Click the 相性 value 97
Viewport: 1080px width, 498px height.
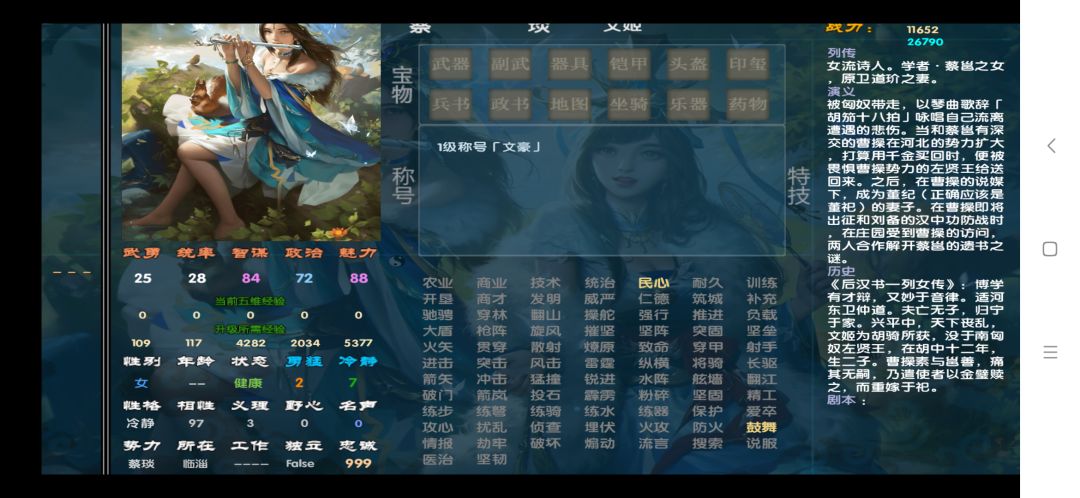[196, 424]
